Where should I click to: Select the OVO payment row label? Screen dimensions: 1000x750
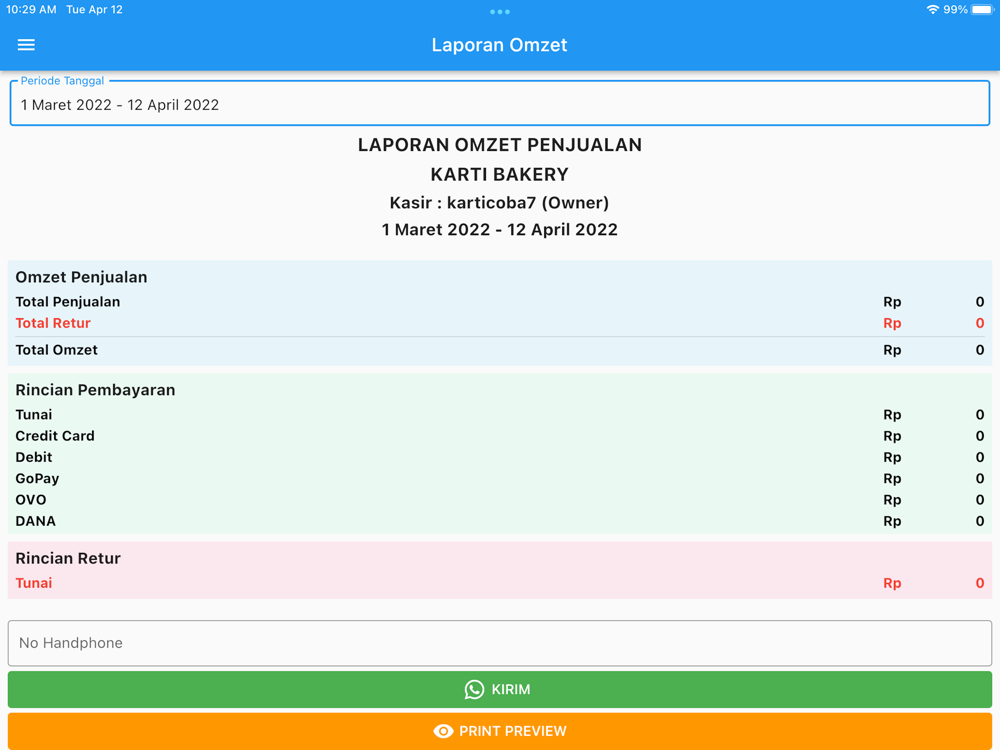(x=31, y=500)
